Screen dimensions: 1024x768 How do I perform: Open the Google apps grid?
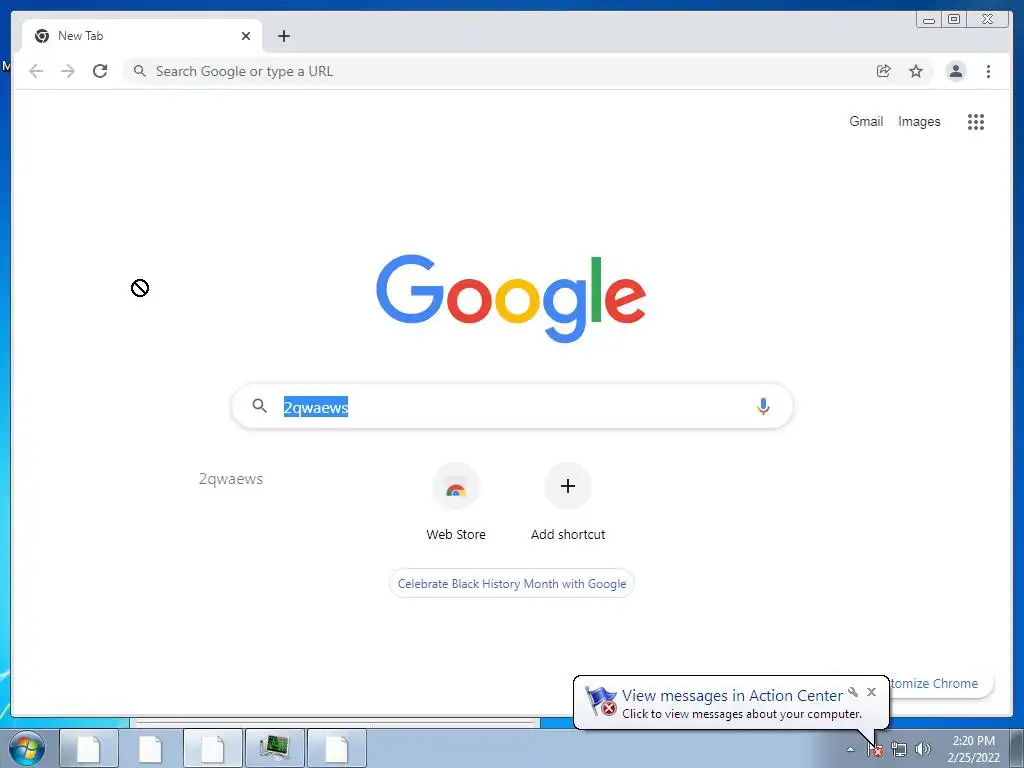coord(976,121)
